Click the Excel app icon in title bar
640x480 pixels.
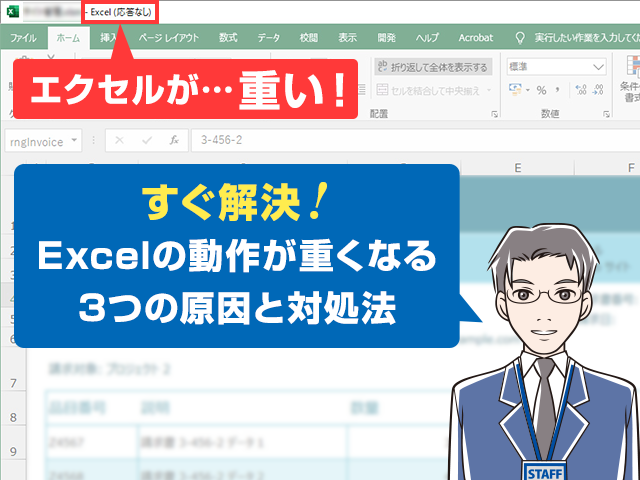13,11
